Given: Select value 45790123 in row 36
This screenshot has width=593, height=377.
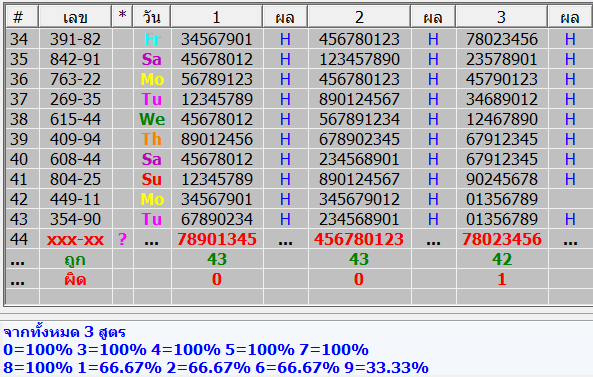Looking at the screenshot, I should coord(501,79).
